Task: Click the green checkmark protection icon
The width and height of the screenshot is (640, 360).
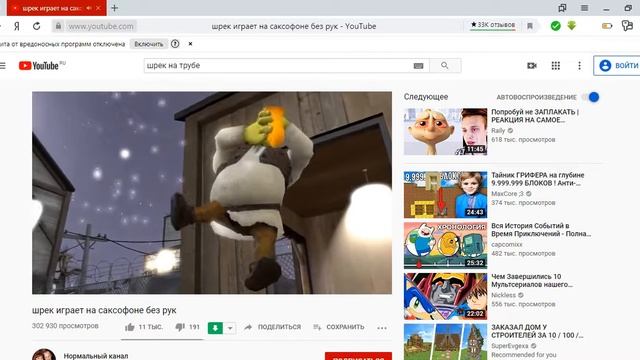Action: pyautogui.click(x=556, y=26)
